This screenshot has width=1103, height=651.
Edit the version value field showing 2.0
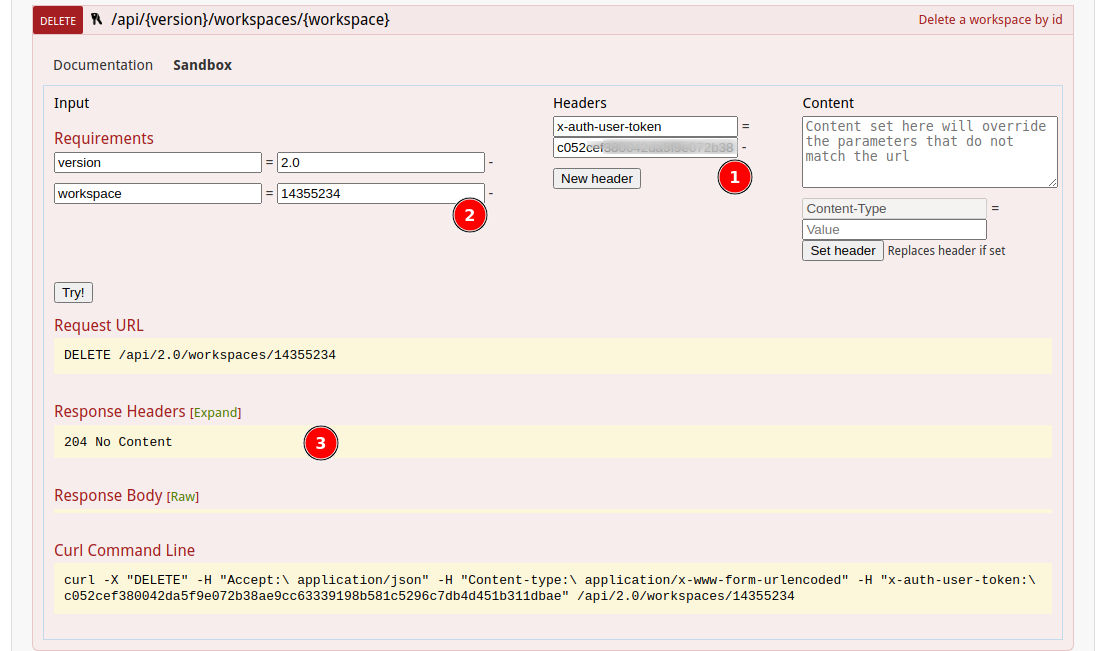381,163
